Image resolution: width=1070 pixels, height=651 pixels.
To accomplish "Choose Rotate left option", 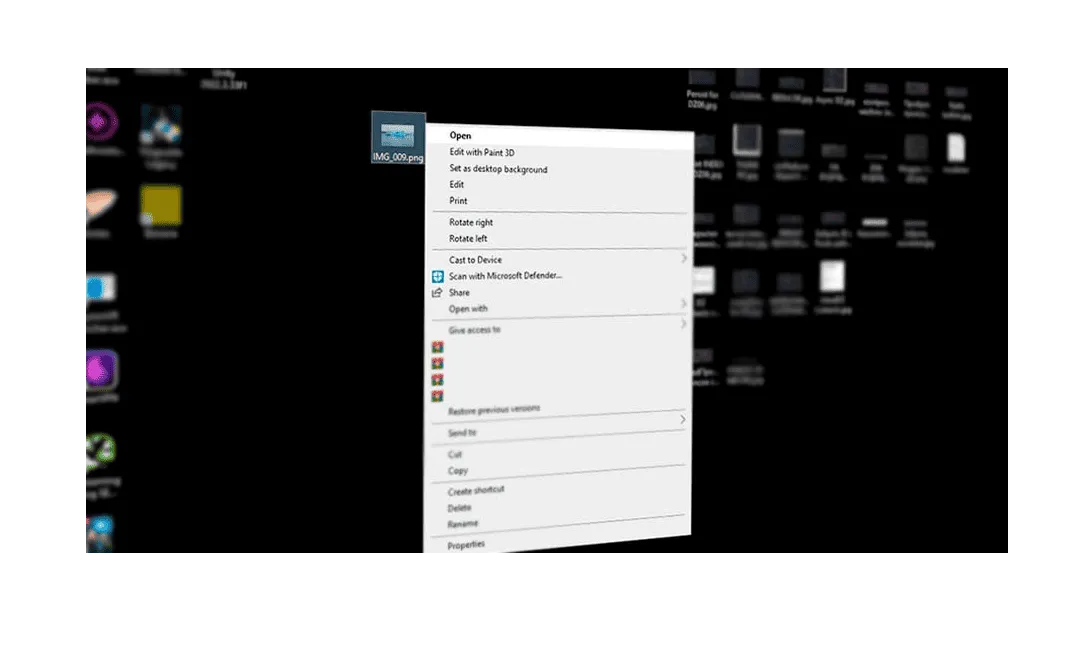I will [468, 239].
